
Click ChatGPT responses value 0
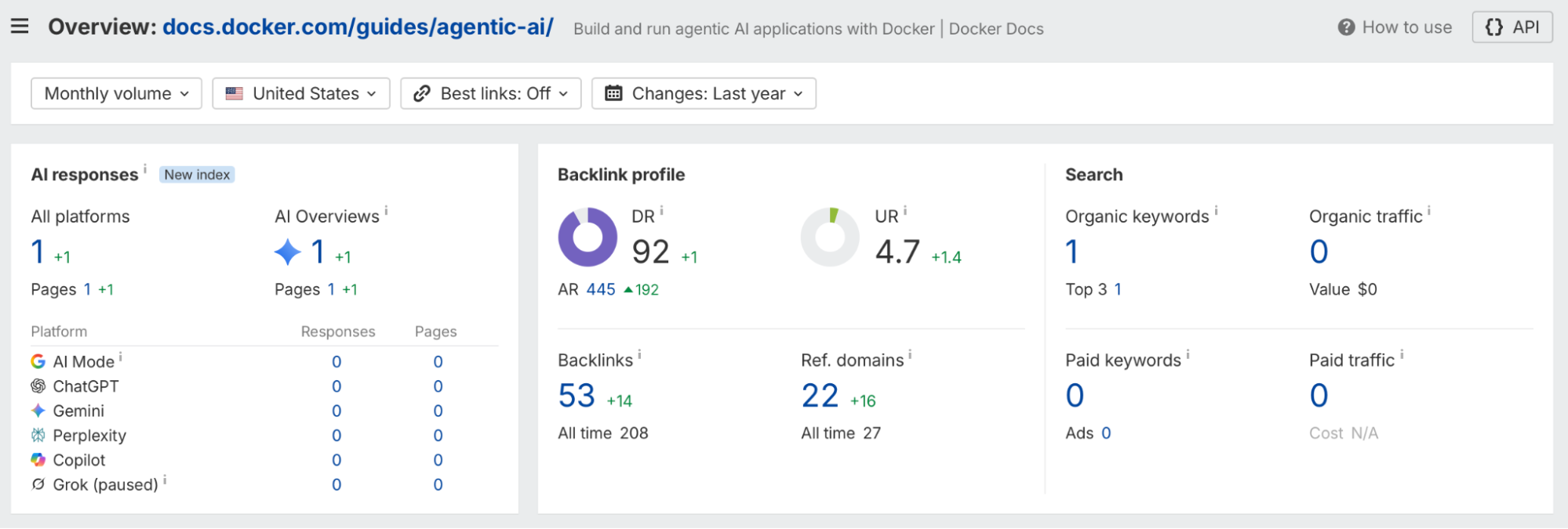point(337,386)
